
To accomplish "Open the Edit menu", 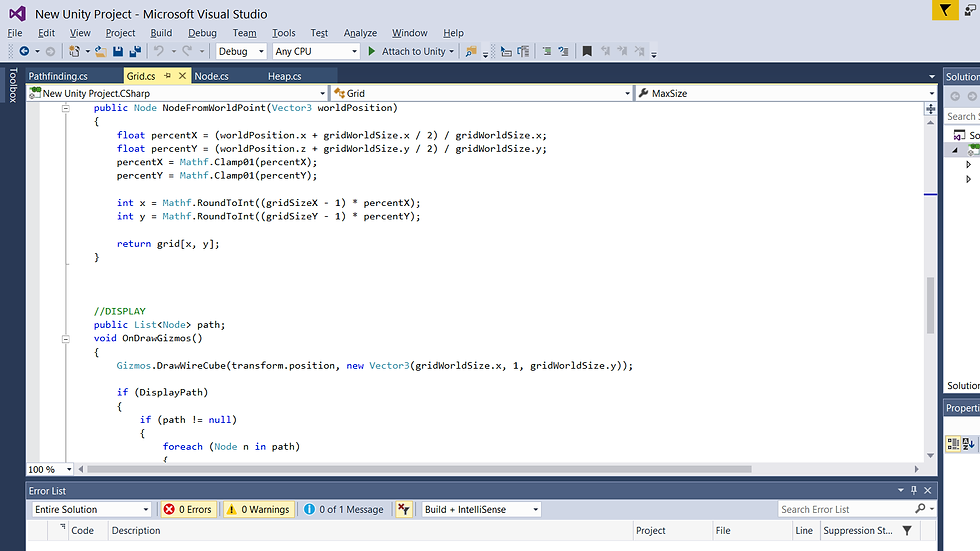I will pos(46,32).
